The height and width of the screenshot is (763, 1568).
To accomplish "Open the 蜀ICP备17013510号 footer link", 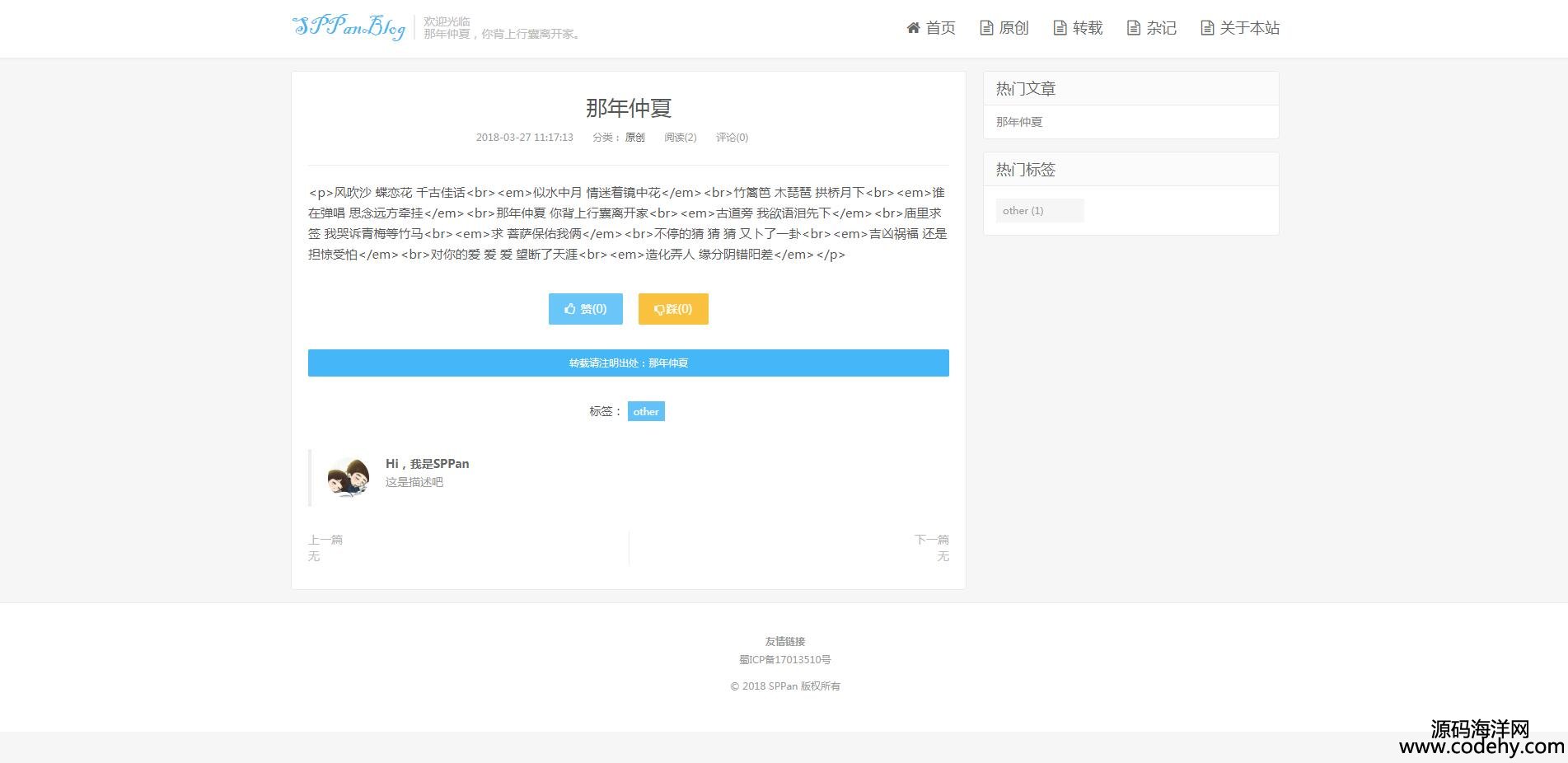I will [x=784, y=660].
